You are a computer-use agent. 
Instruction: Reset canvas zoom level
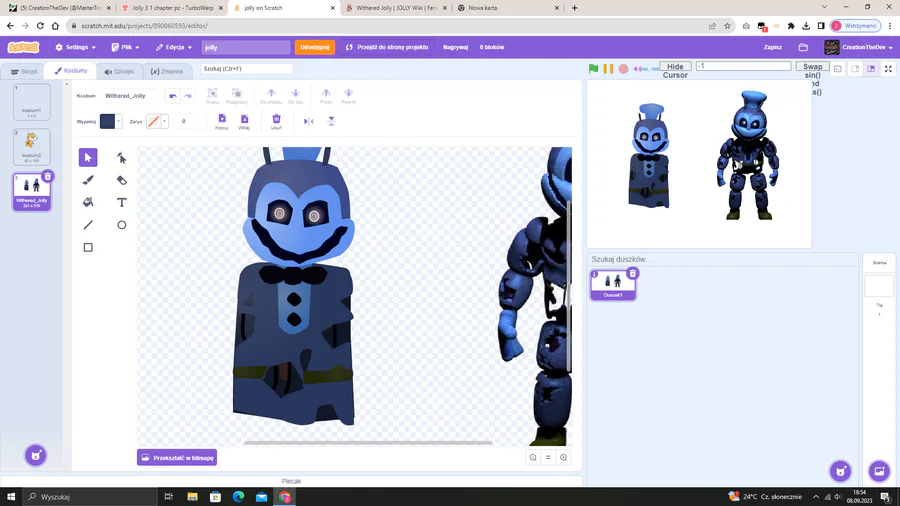(548, 457)
